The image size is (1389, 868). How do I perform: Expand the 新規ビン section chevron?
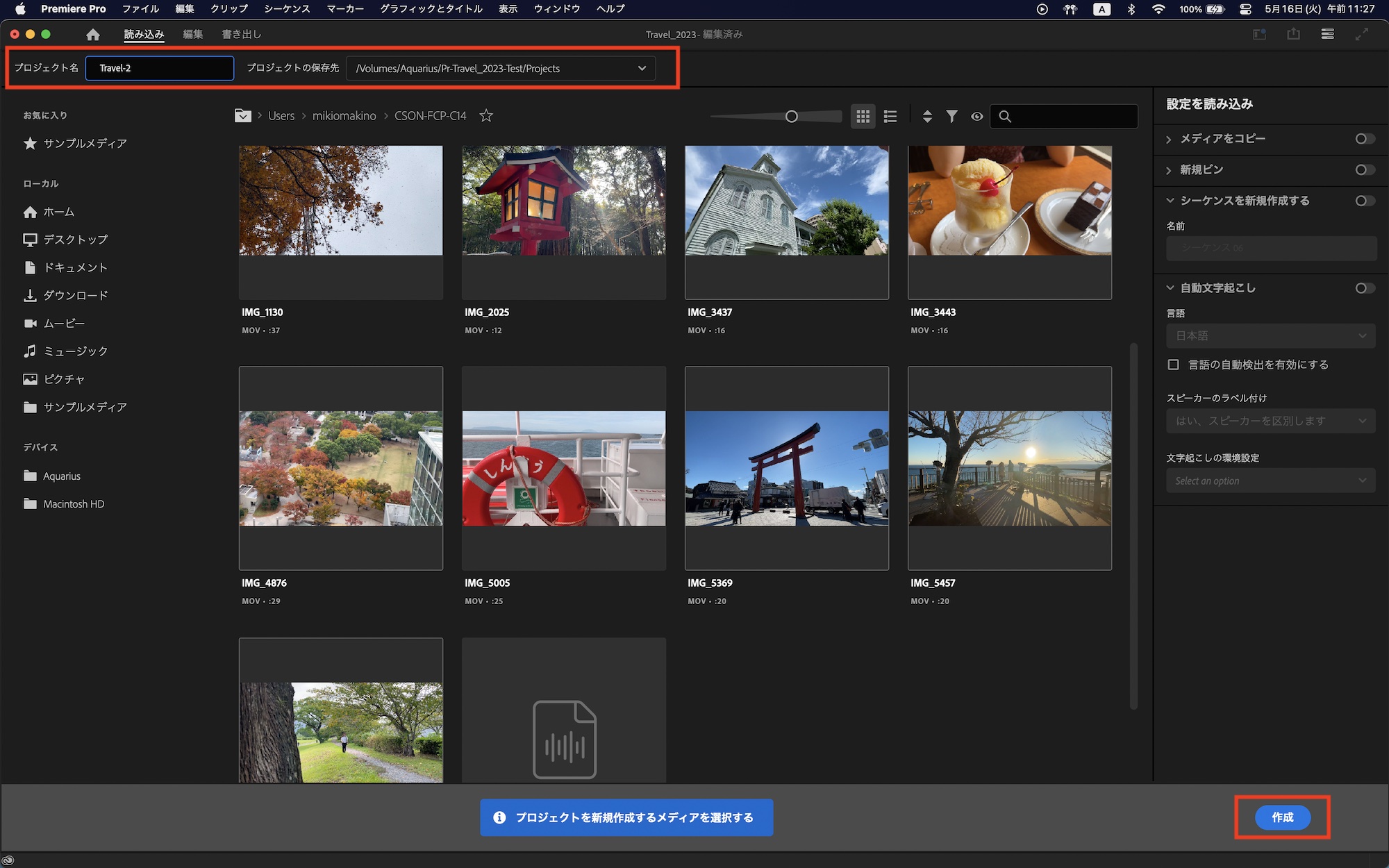[1170, 170]
